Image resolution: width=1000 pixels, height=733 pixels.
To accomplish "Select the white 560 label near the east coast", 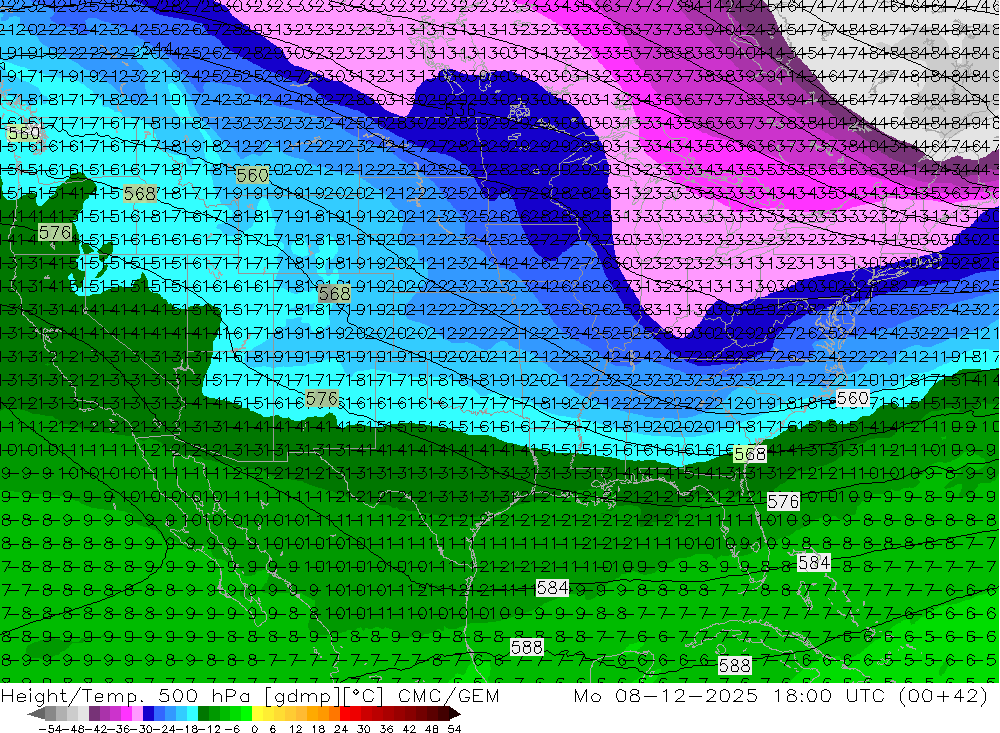I will 852,399.
